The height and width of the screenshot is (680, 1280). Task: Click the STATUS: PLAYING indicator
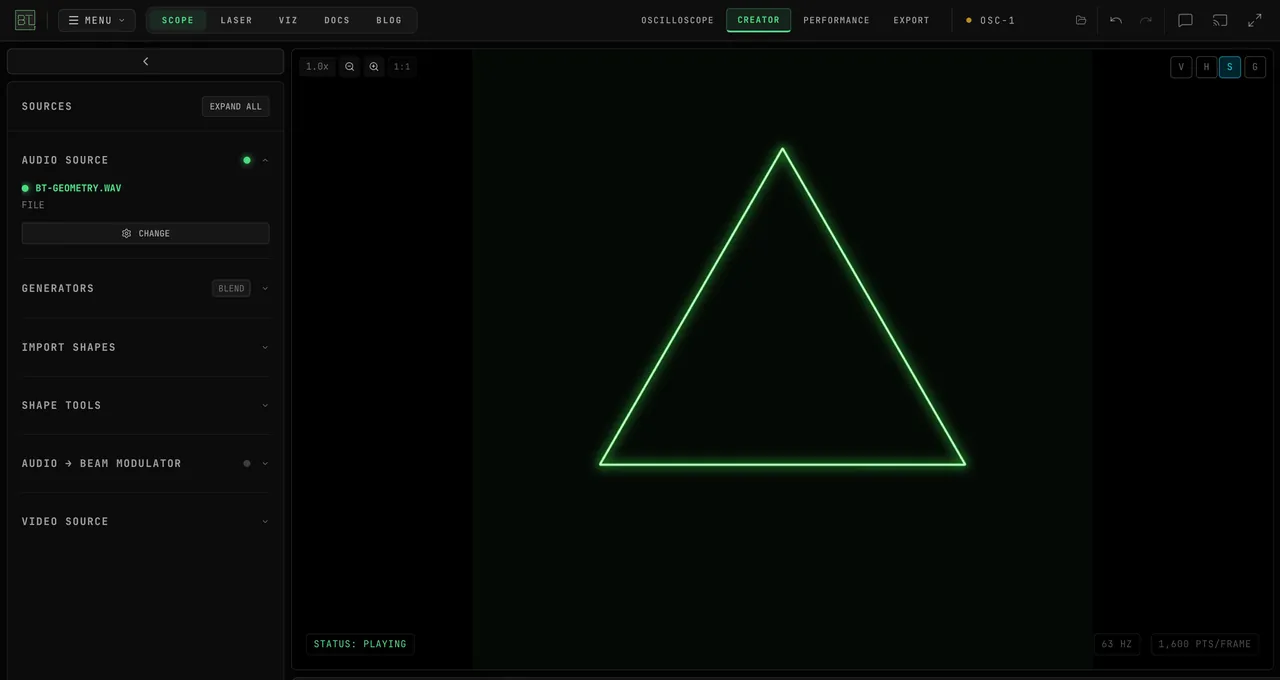360,644
